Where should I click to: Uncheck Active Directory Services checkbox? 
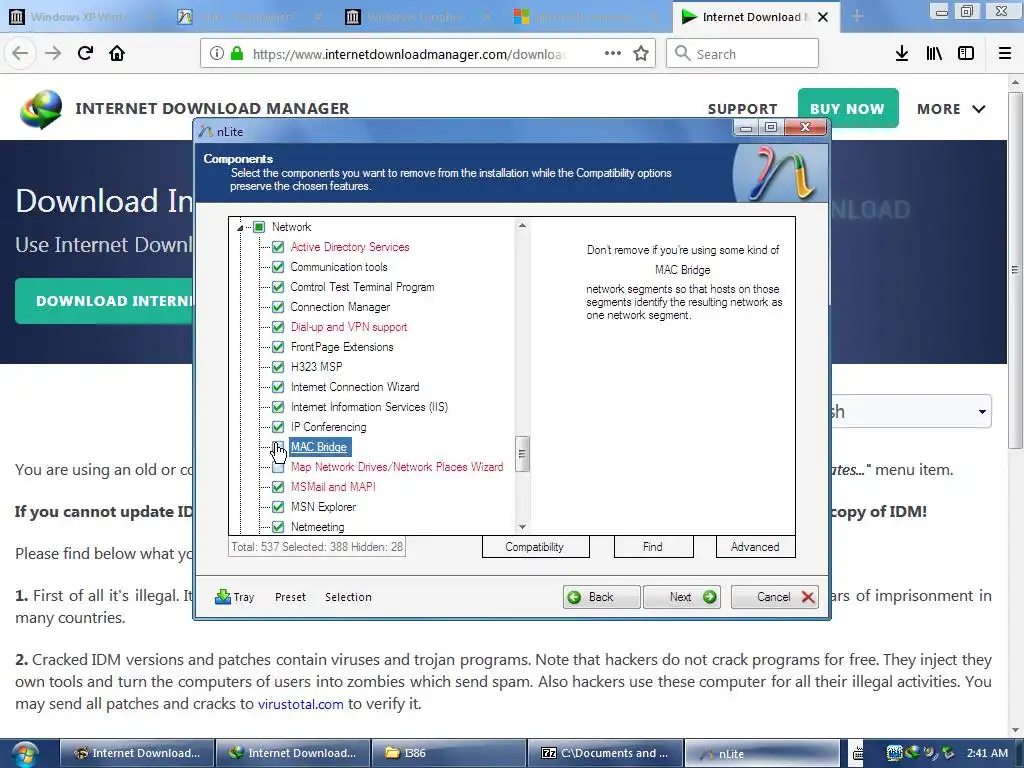(x=278, y=247)
